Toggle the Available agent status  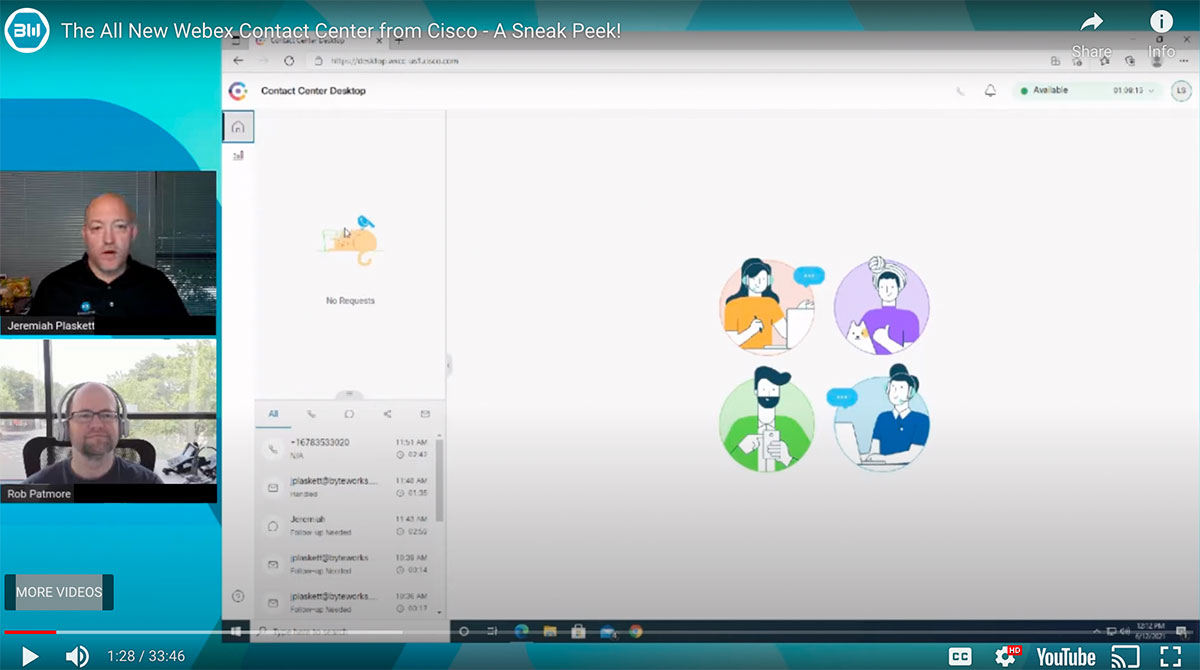pos(1045,90)
